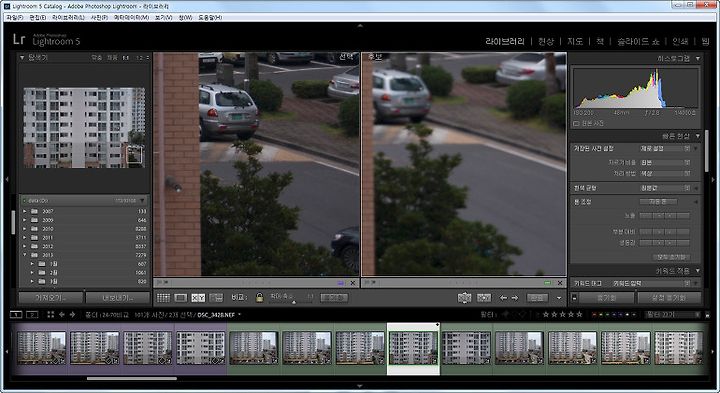This screenshot has height=393, width=720.
Task: Toggle the 원본 사진 checkbox under histogram
Action: [576, 124]
